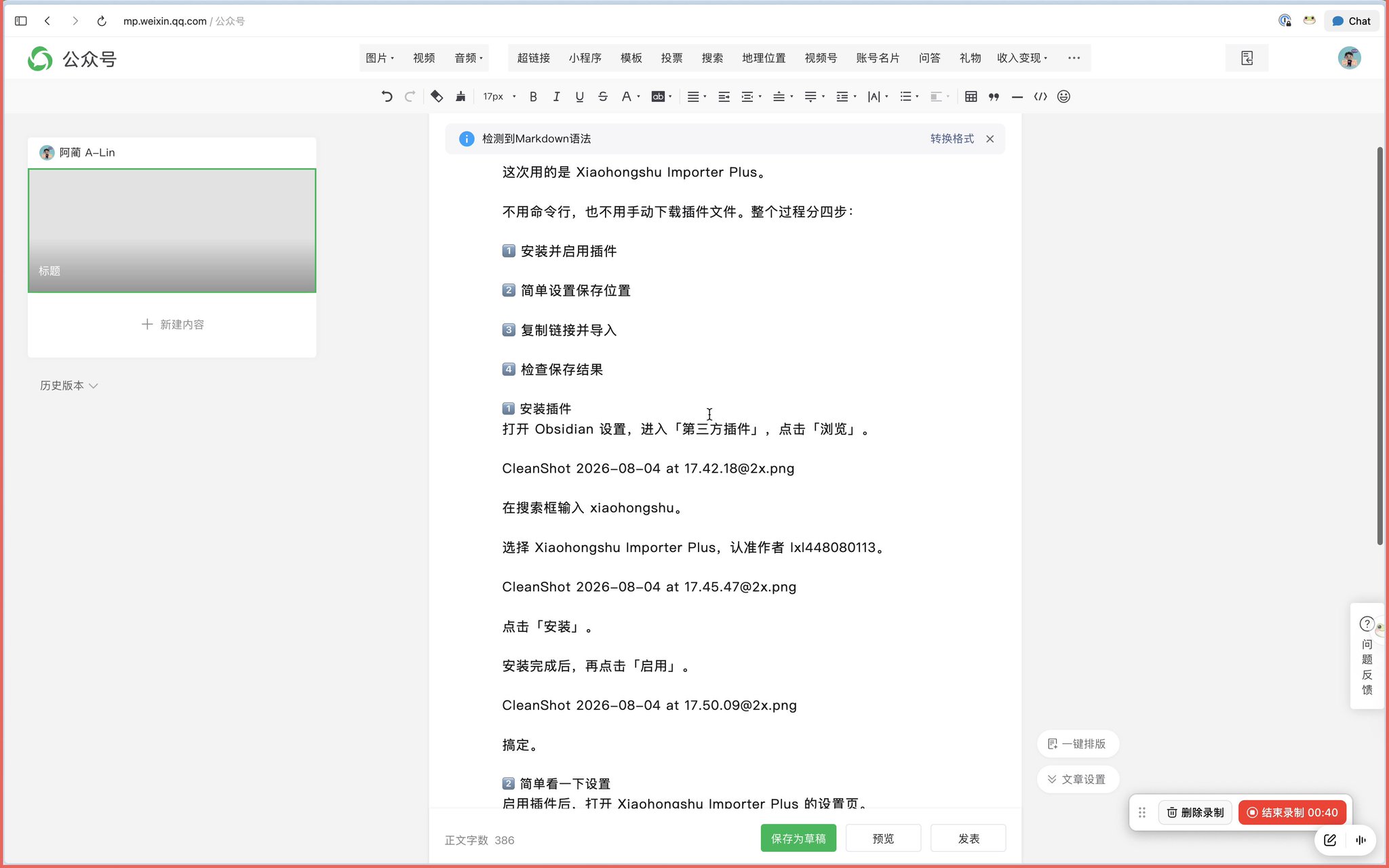The image size is (1389, 868).
Task: Insert a horizontal divider line
Action: 1017,96
